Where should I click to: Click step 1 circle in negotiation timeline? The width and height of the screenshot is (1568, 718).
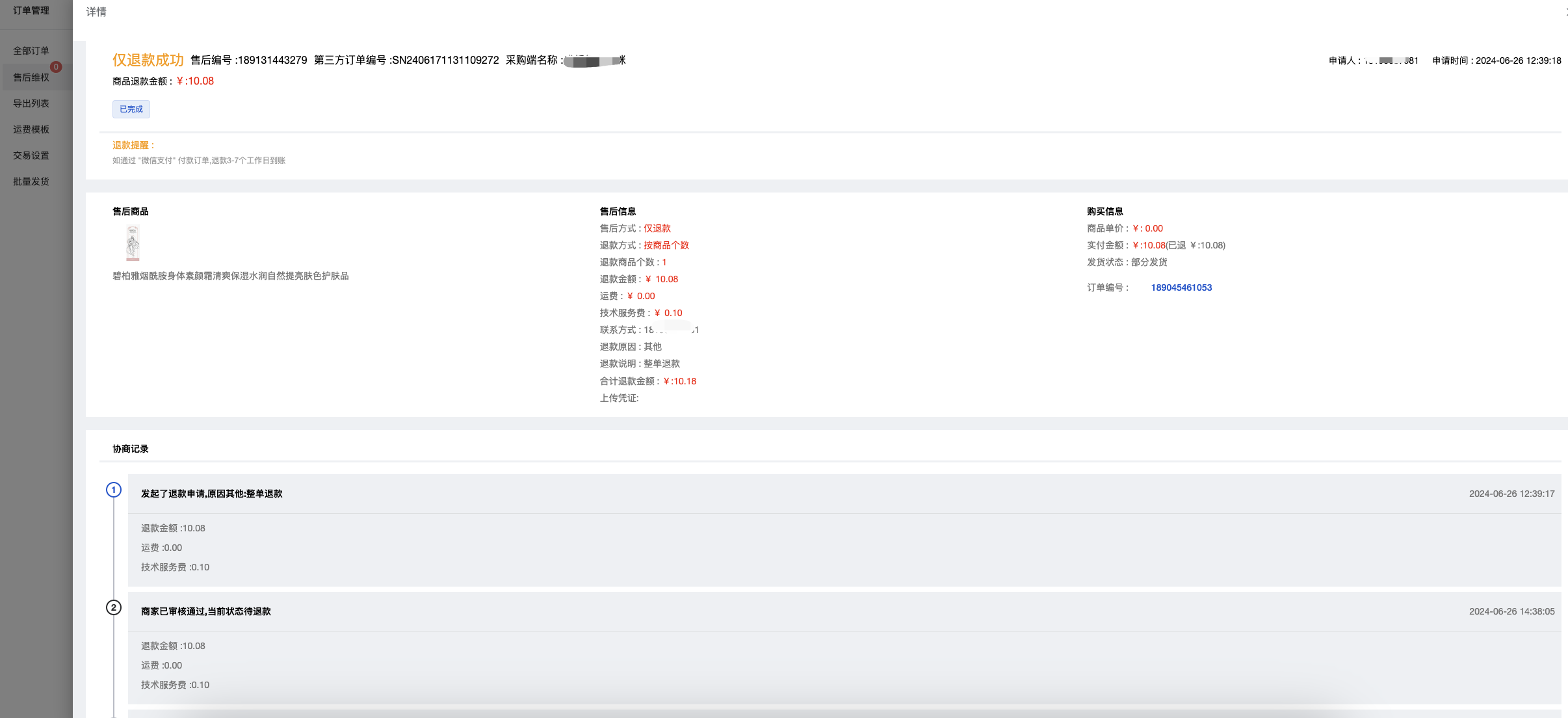tap(114, 490)
